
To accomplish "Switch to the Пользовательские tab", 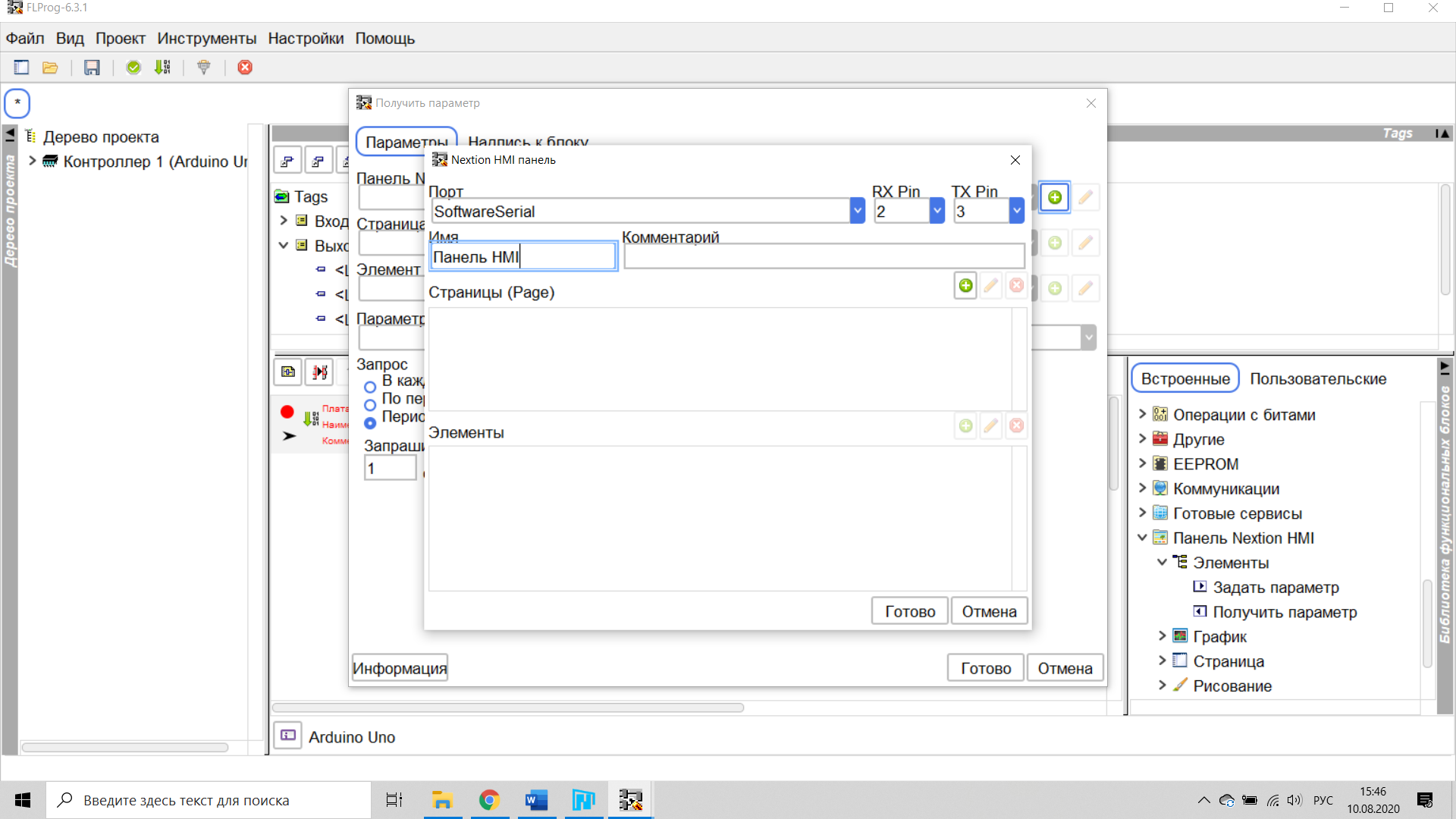I will point(1317,378).
